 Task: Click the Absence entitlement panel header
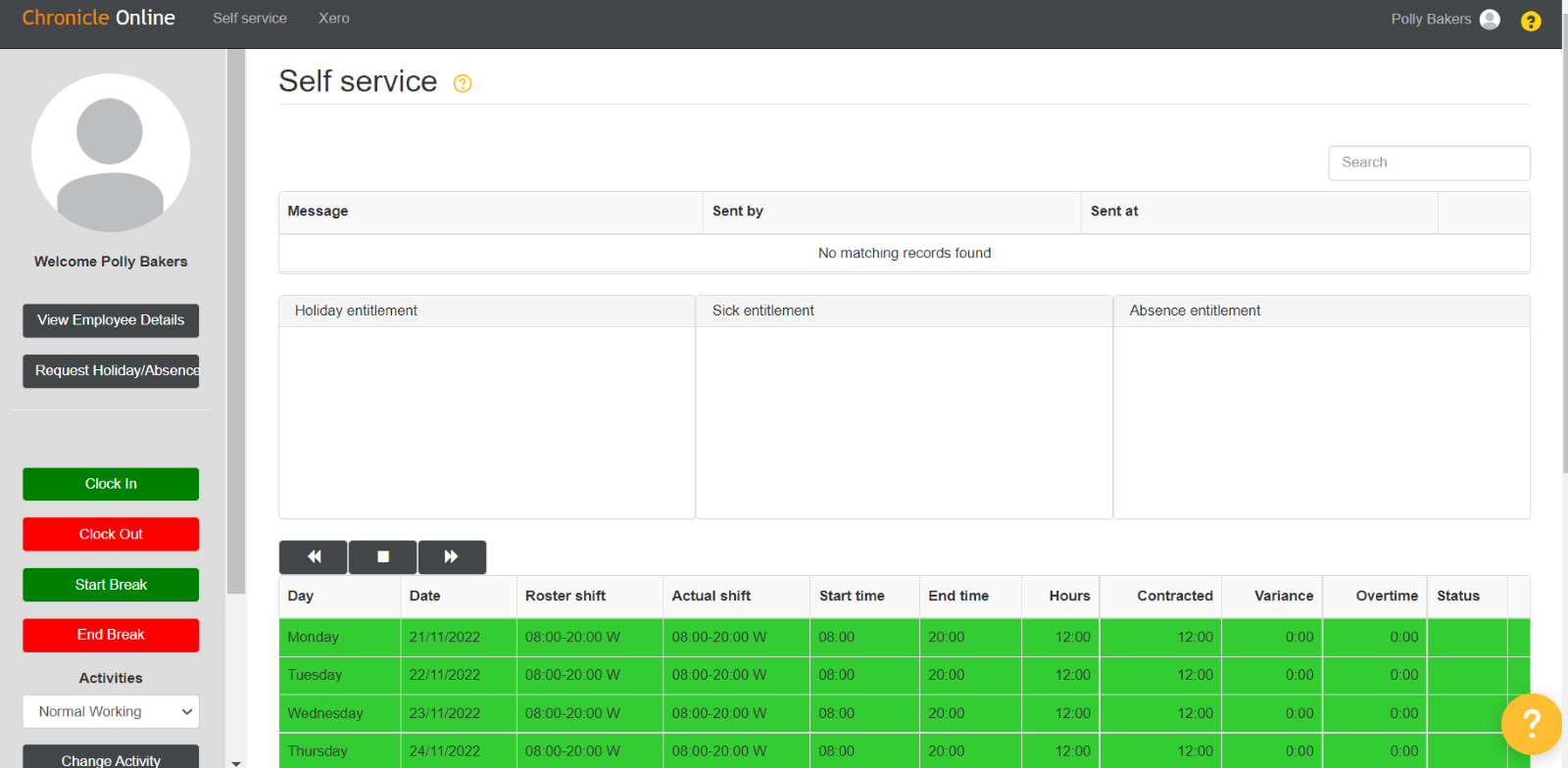pyautogui.click(x=1322, y=311)
